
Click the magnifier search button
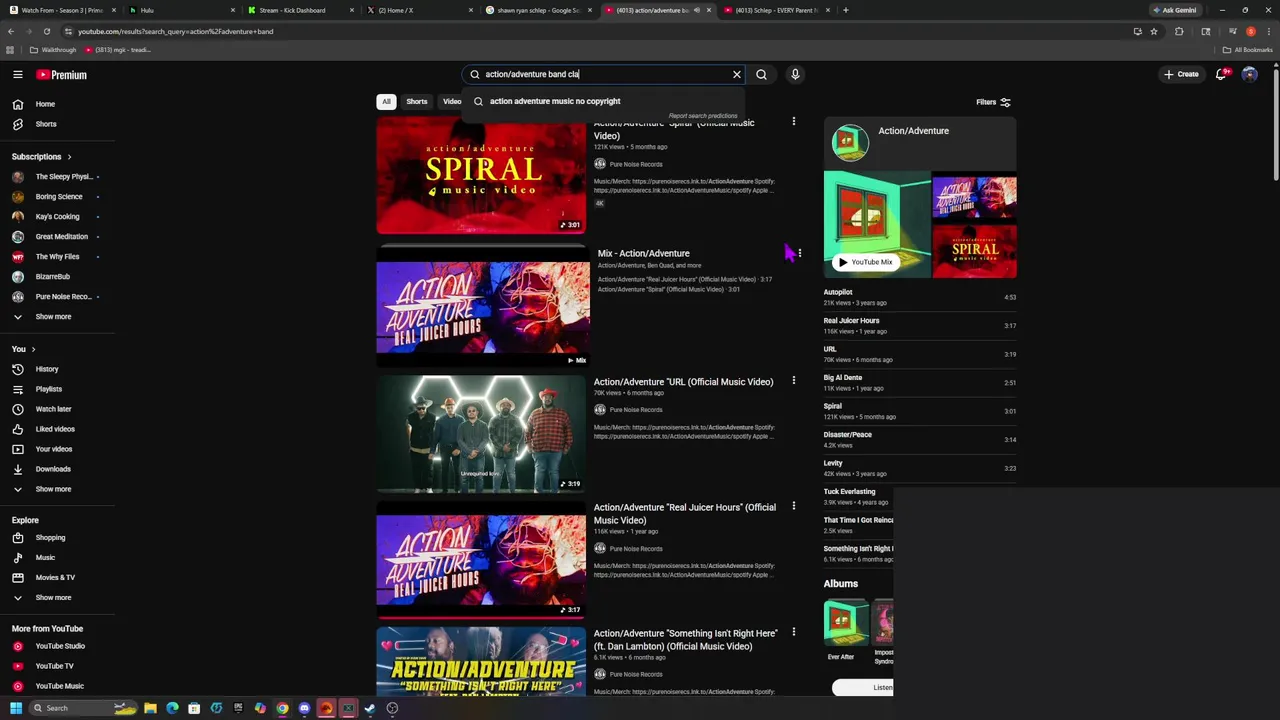click(x=761, y=74)
